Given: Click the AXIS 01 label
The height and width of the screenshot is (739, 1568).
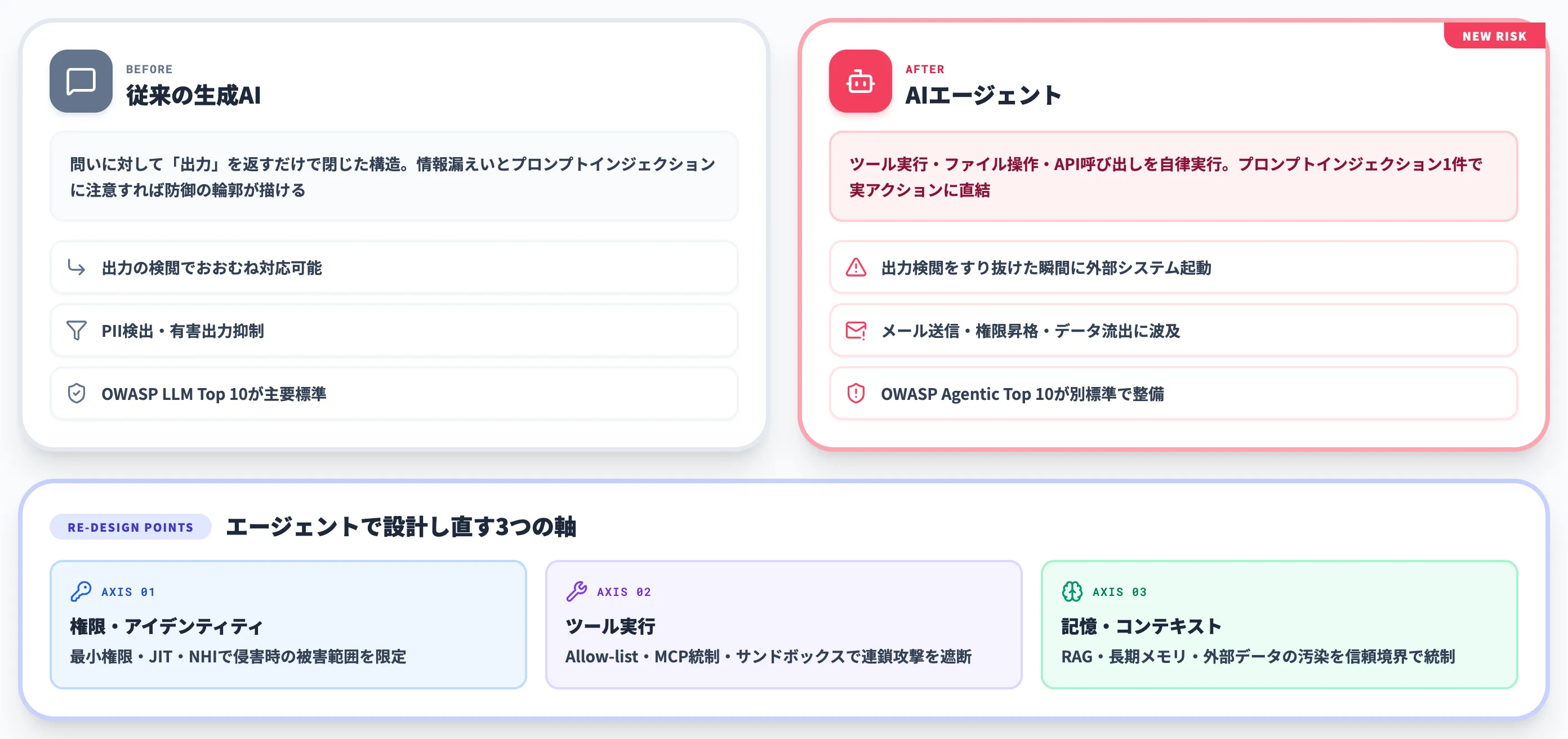Looking at the screenshot, I should tap(128, 591).
